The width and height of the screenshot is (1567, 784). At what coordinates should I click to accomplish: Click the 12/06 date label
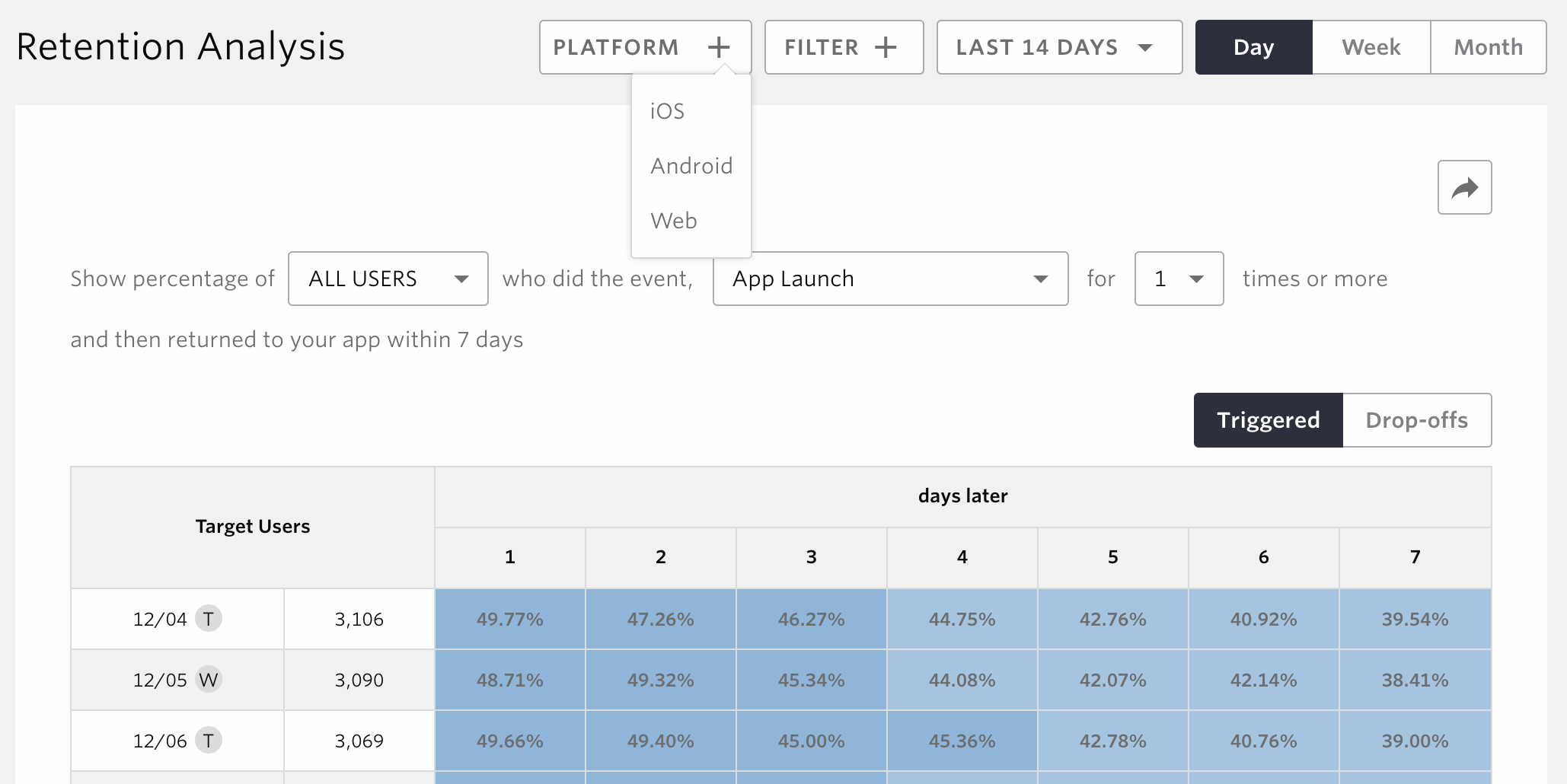tap(160, 741)
